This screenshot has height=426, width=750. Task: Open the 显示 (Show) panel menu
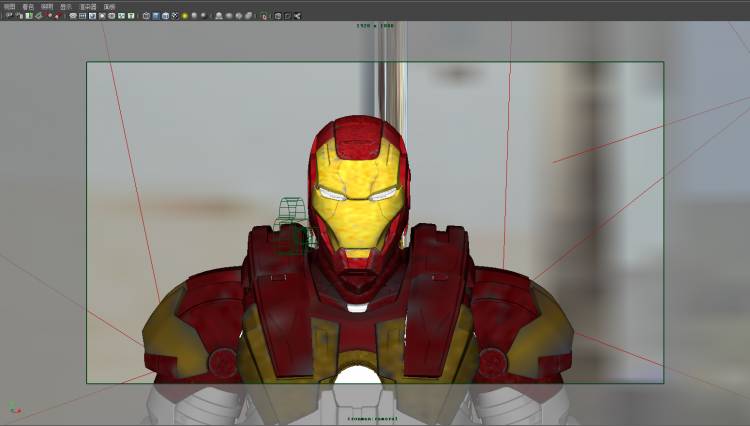66,7
